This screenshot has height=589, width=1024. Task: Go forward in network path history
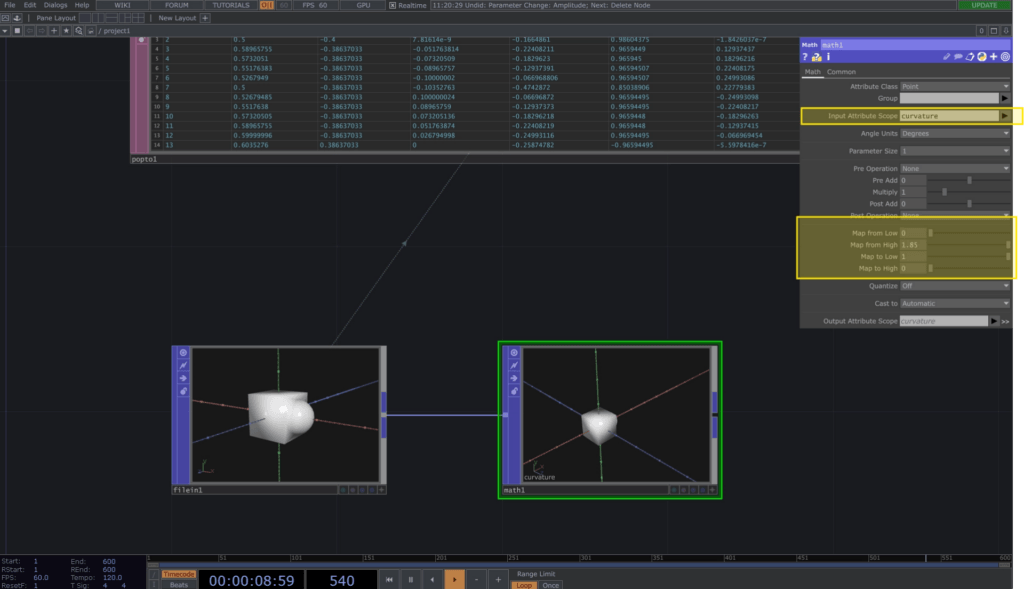pos(42,31)
